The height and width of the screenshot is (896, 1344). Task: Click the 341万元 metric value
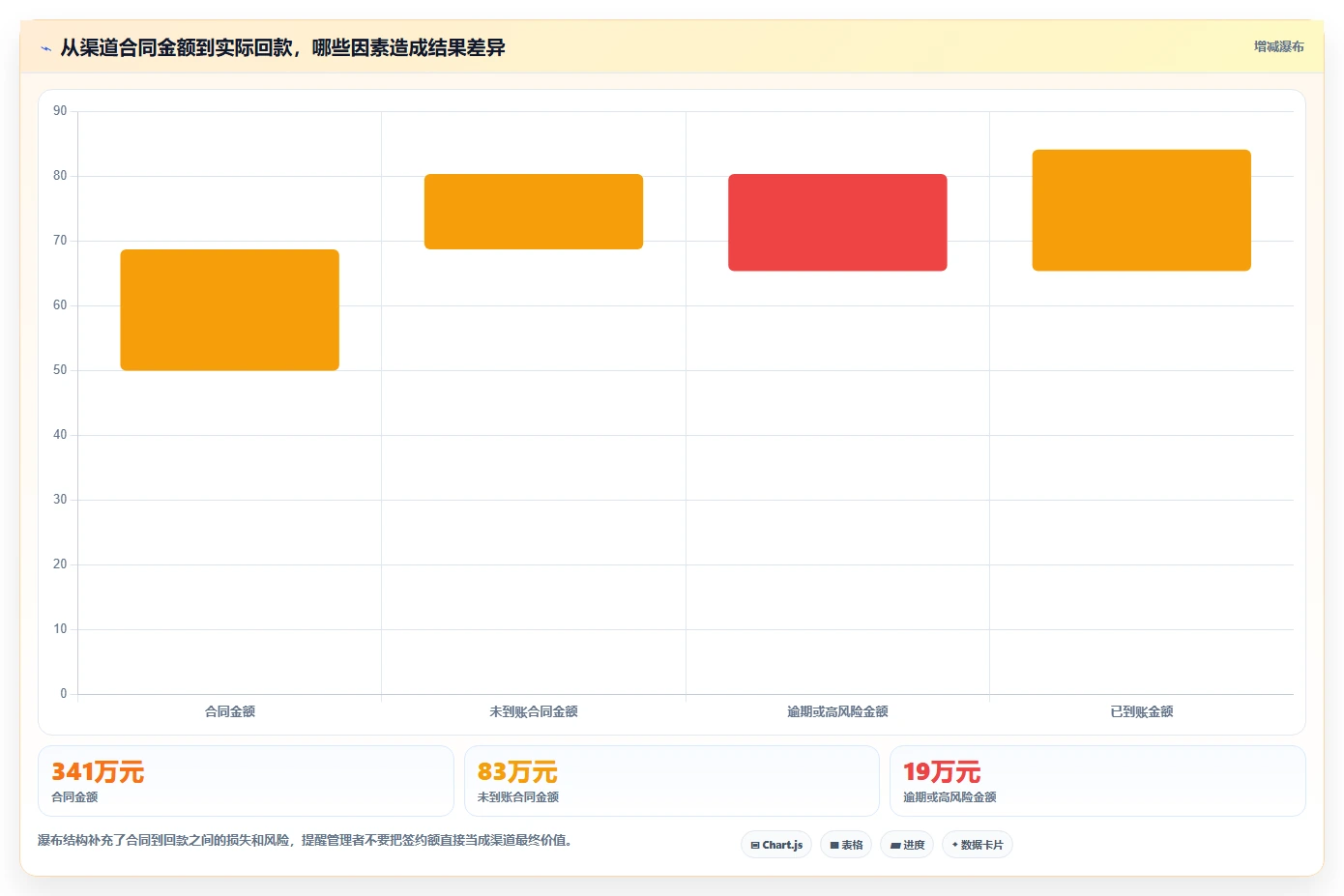coord(98,772)
